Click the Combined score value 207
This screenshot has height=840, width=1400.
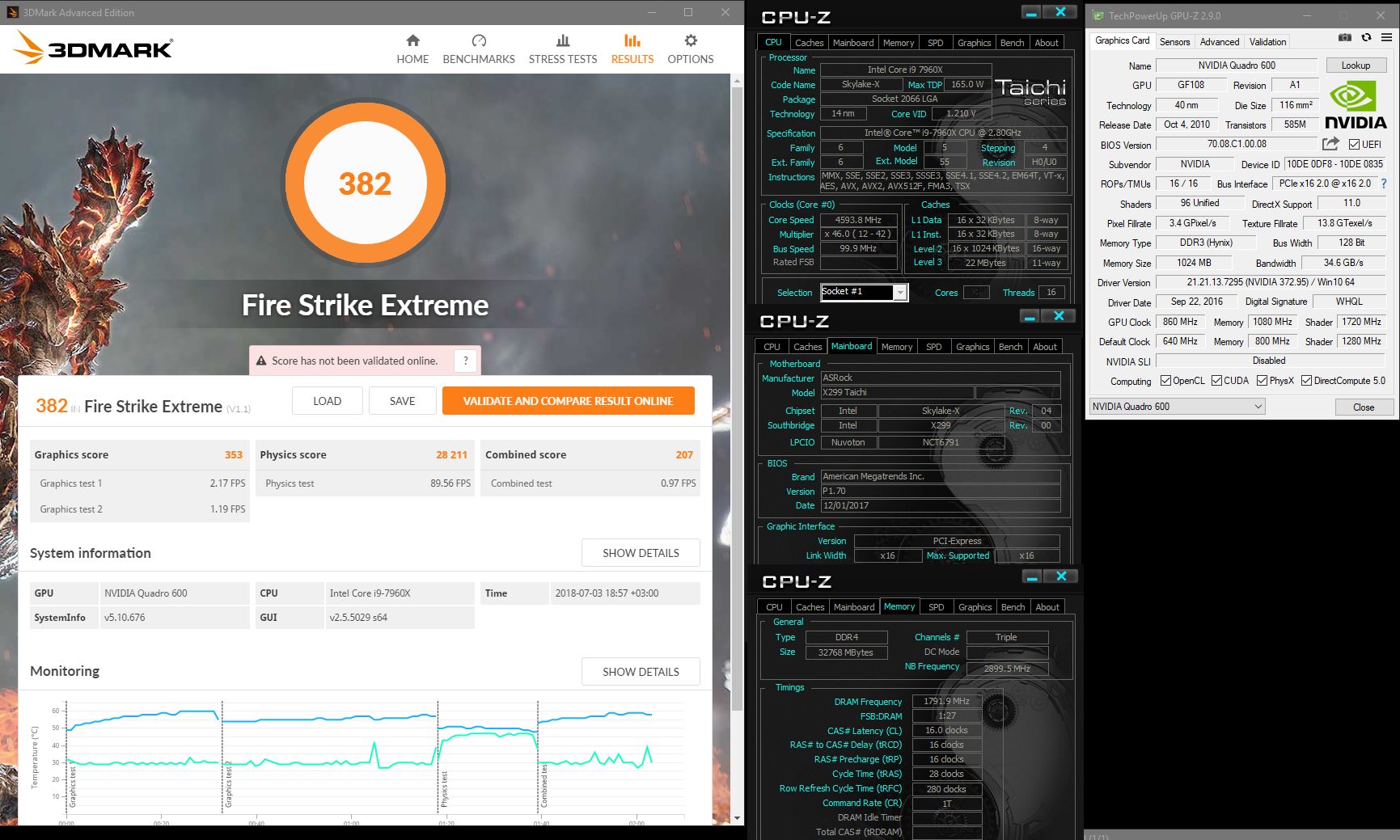point(684,454)
